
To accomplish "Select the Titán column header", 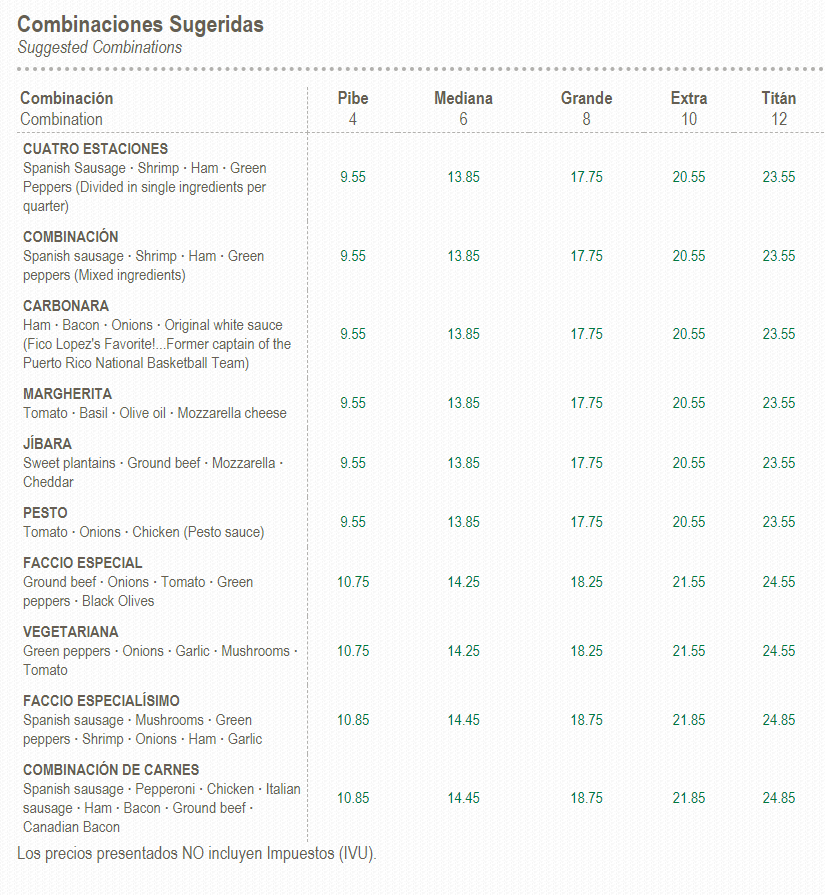I will pos(778,98).
